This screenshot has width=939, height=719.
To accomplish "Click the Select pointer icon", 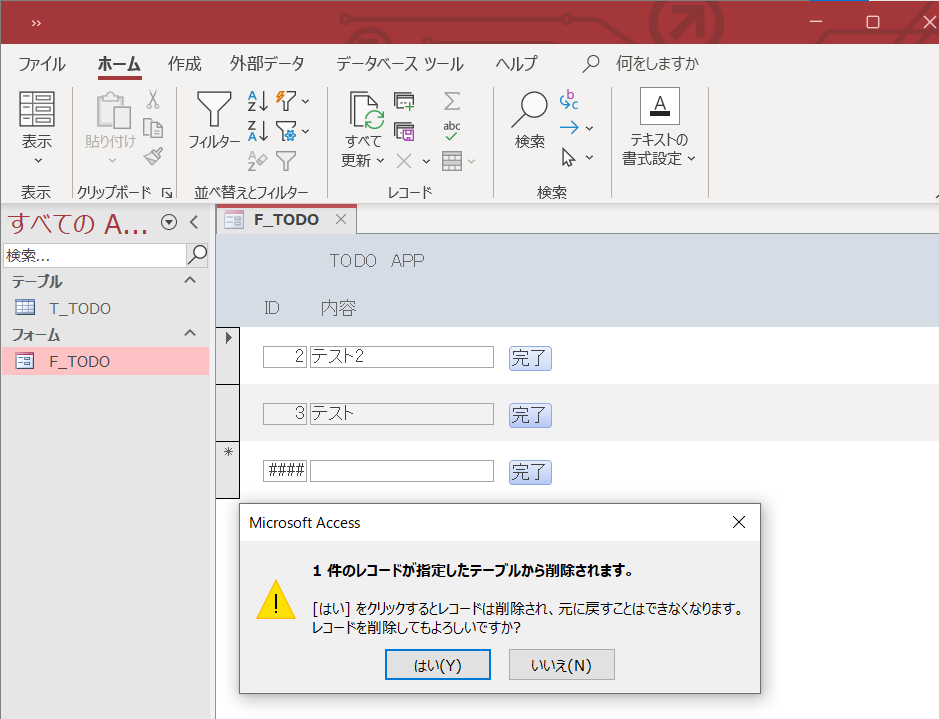I will point(568,157).
